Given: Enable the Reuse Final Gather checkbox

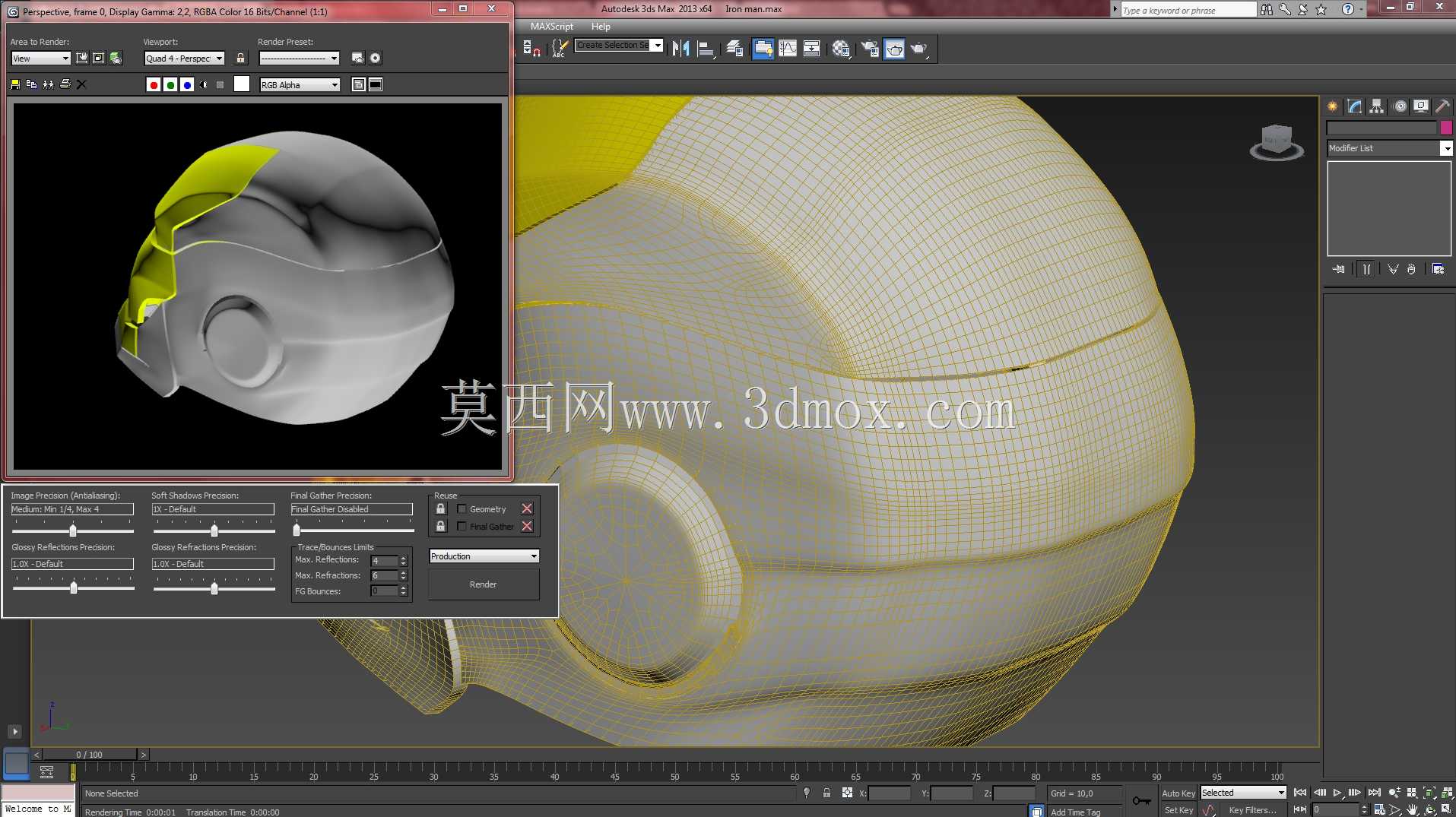Looking at the screenshot, I should pyautogui.click(x=462, y=526).
